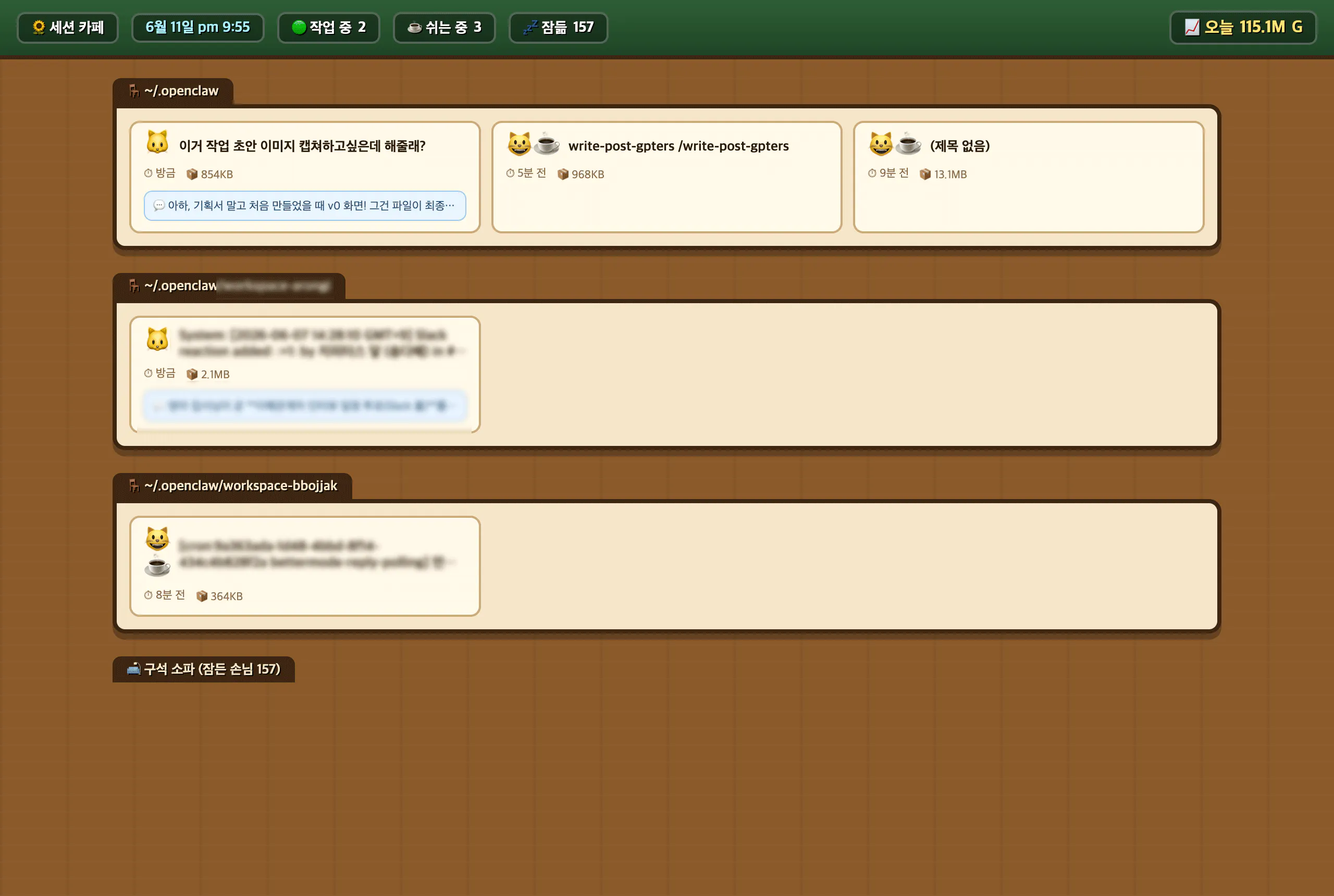The image size is (1334, 896).
Task: Select the 쉬는 중 3 status badge
Action: (444, 28)
